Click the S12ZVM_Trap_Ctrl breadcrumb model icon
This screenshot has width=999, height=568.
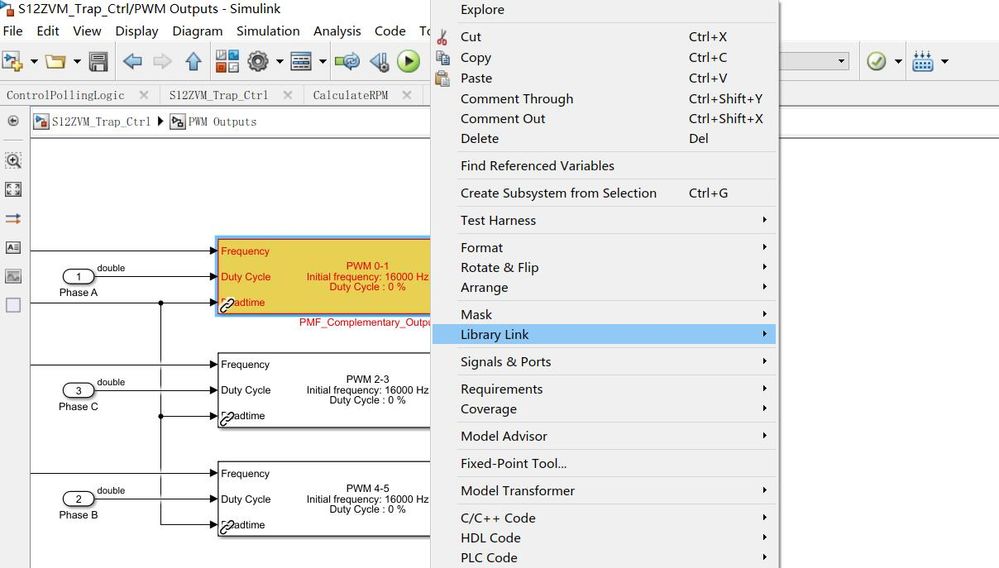(41, 122)
